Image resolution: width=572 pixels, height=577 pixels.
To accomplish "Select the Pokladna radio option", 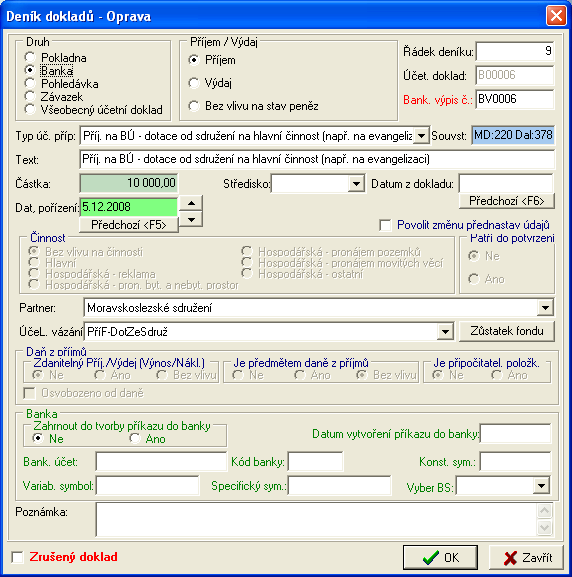I will pos(30,57).
